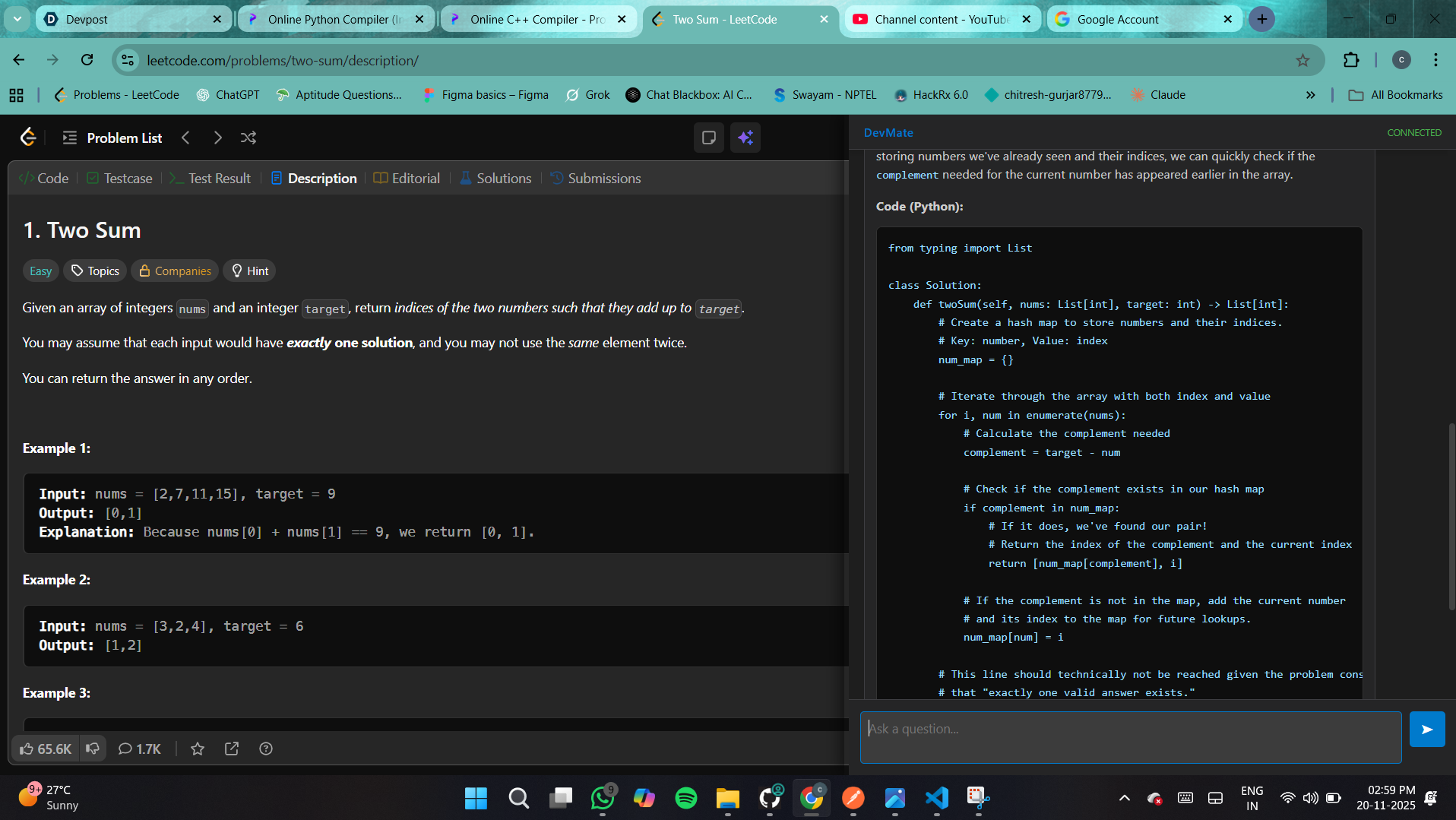Screen dimensions: 1456x820
Task: Star this problem as favorite
Action: tap(198, 749)
